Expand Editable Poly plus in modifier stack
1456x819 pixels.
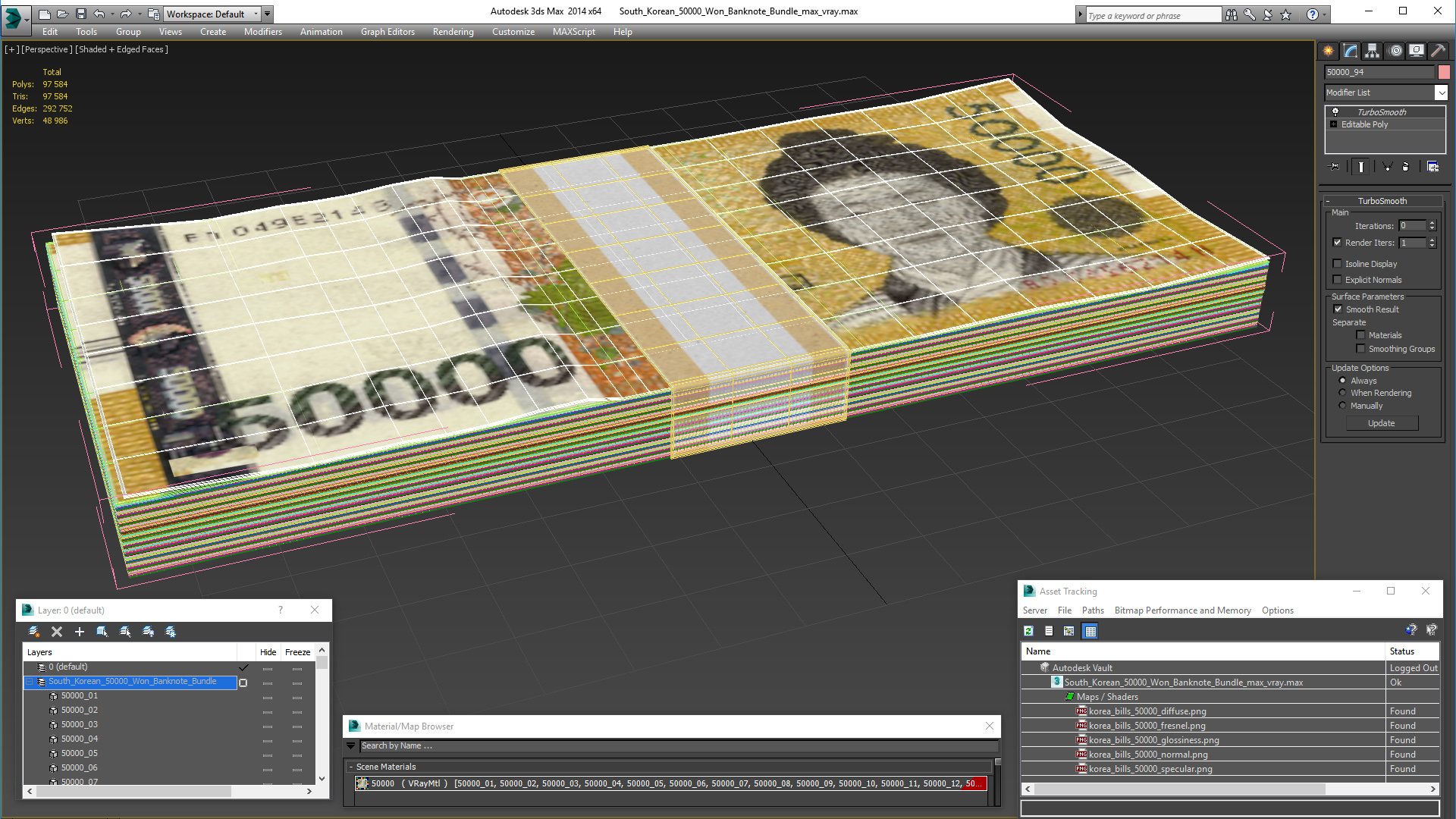click(1333, 124)
